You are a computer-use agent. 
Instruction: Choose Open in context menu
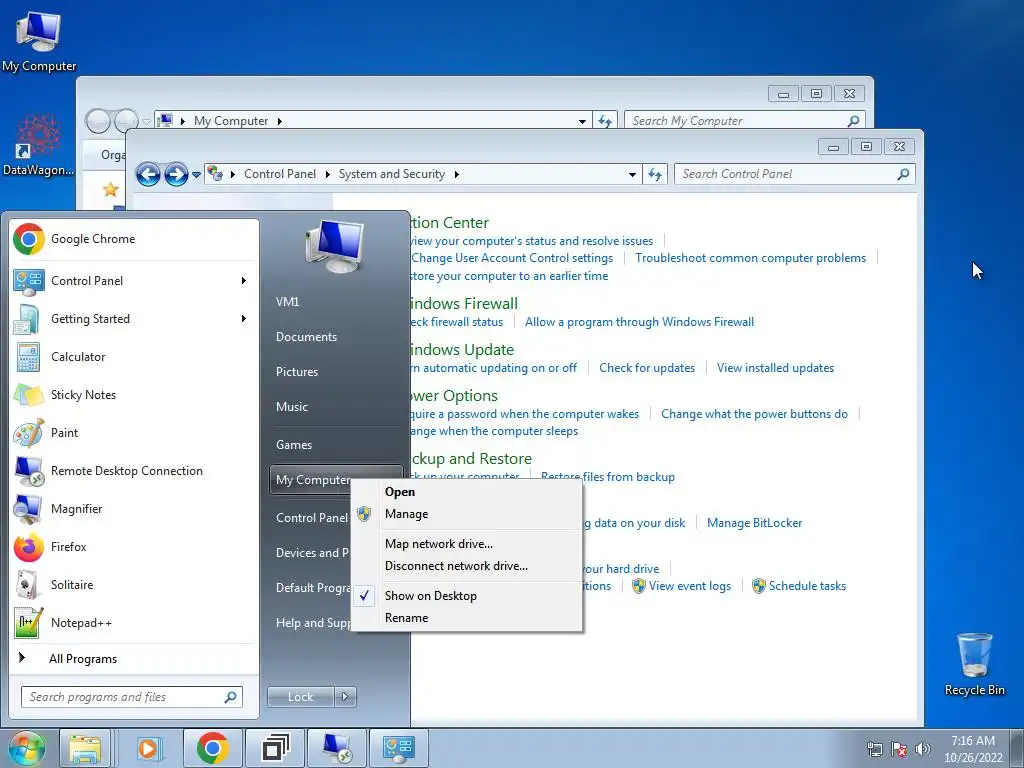pos(466,492)
